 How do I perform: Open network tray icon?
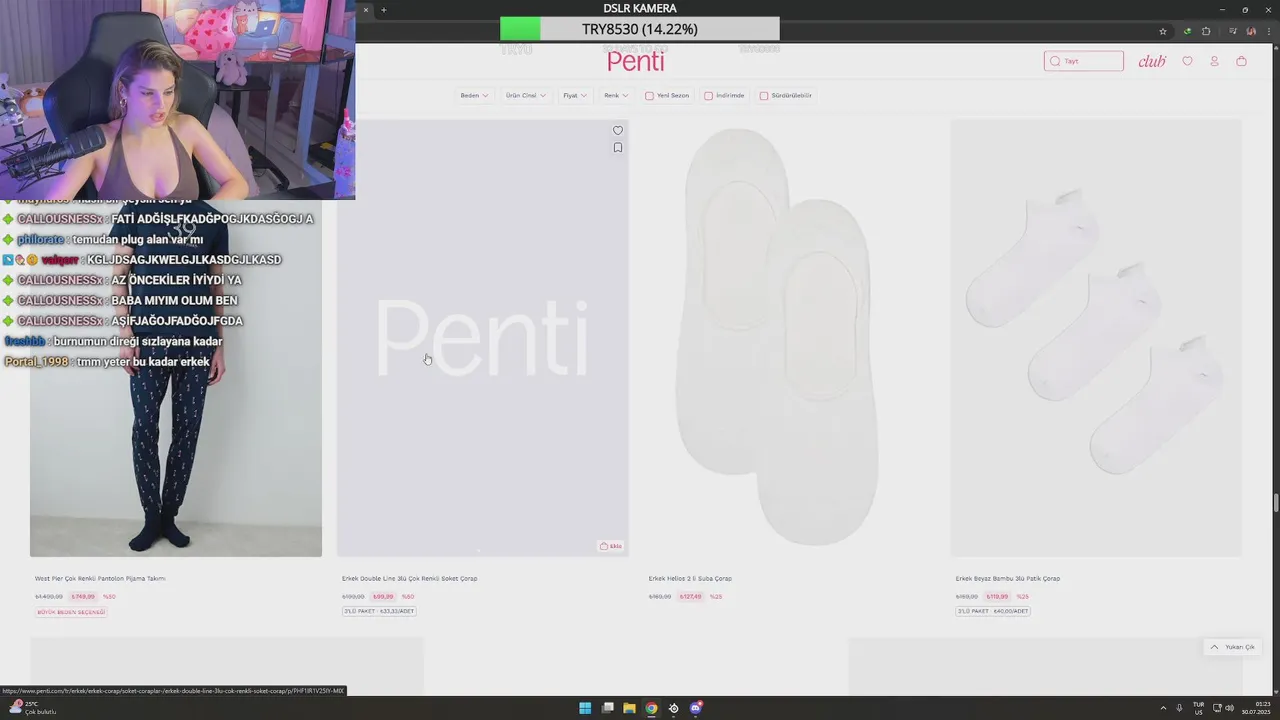[1216, 708]
